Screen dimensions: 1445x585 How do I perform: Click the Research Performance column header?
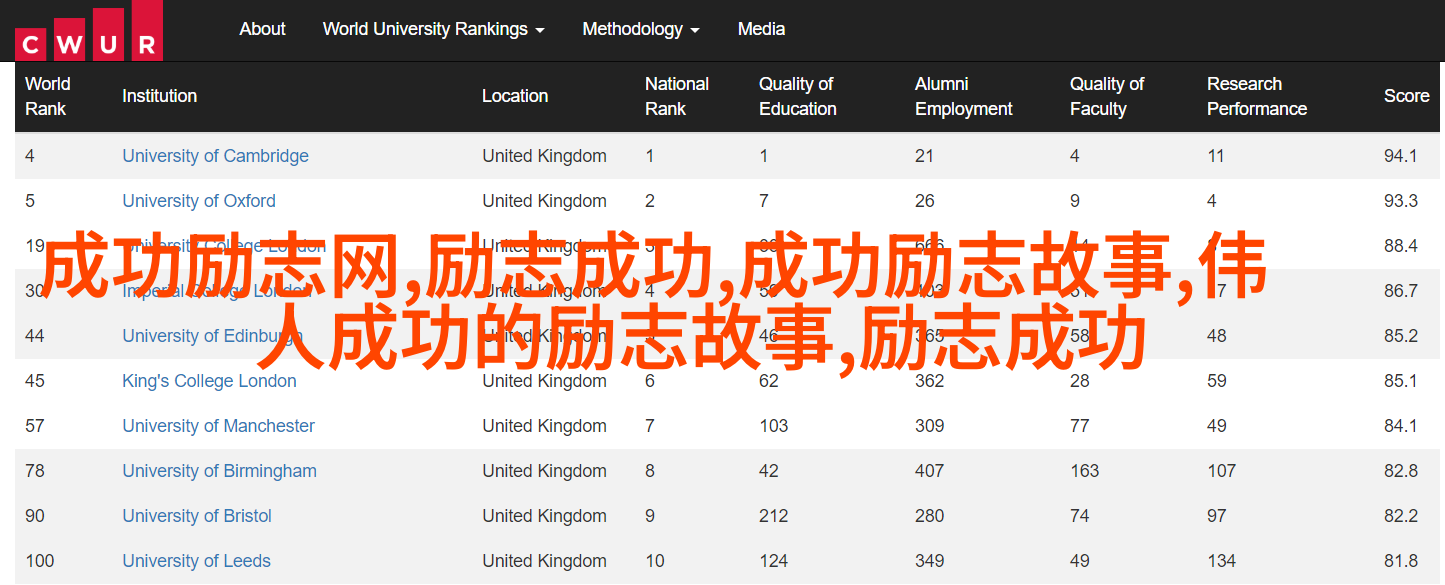pyautogui.click(x=1257, y=96)
